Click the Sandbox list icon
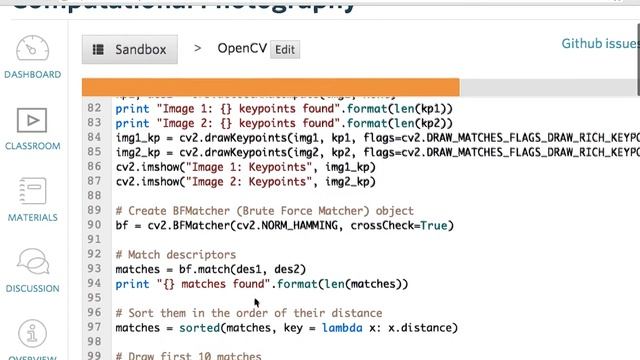 tap(98, 49)
